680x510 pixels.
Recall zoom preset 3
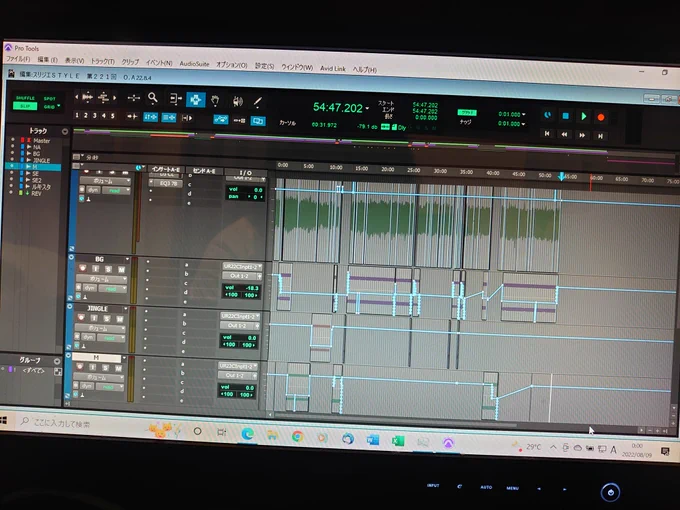(95, 115)
